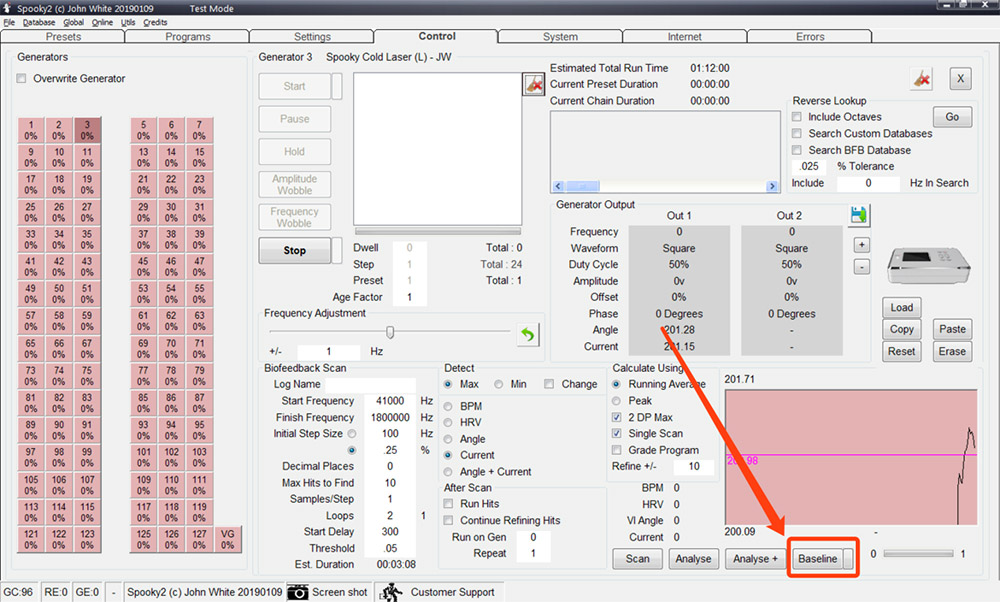Viewport: 1000px width, 602px height.
Task: Click the Threshold input field
Action: (x=392, y=547)
